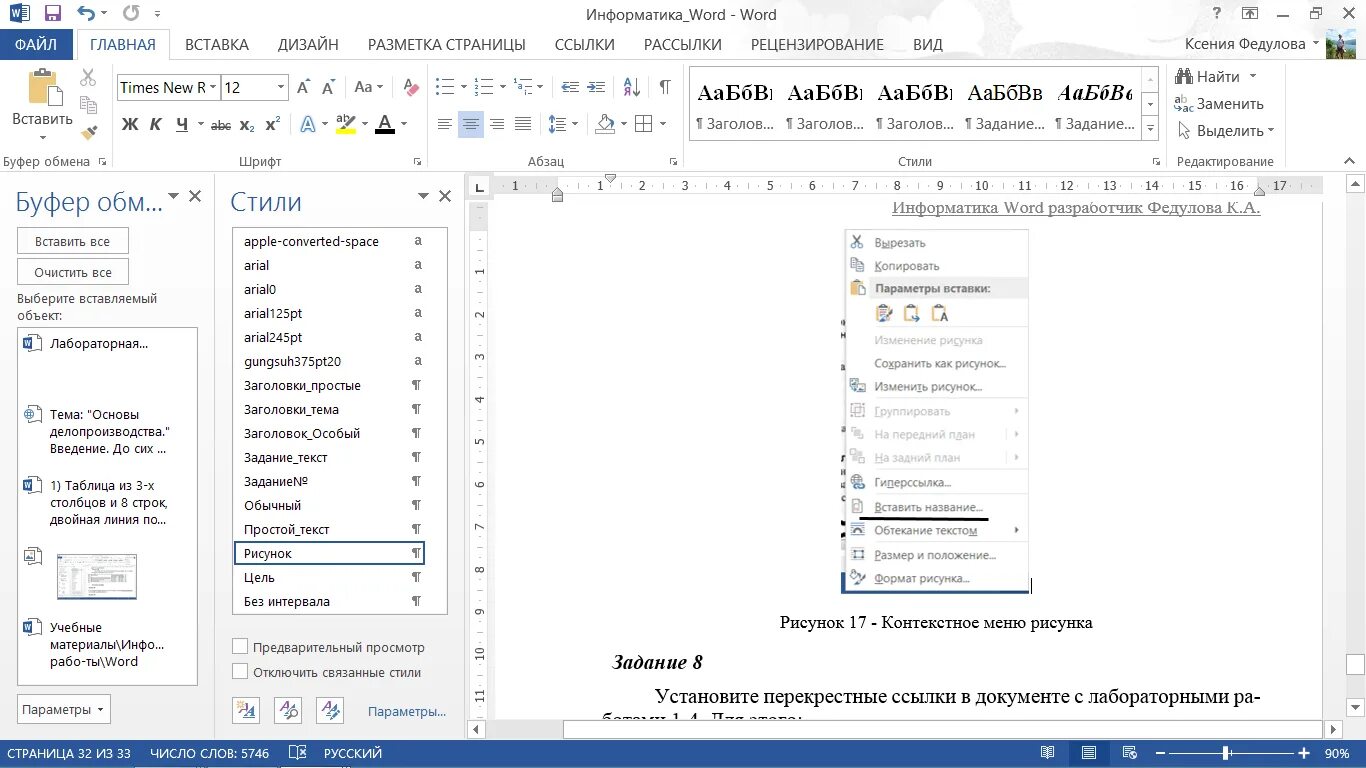Image resolution: width=1366 pixels, height=768 pixels.
Task: Open the Параметры dropdown in clipboard pane
Action: [x=64, y=709]
